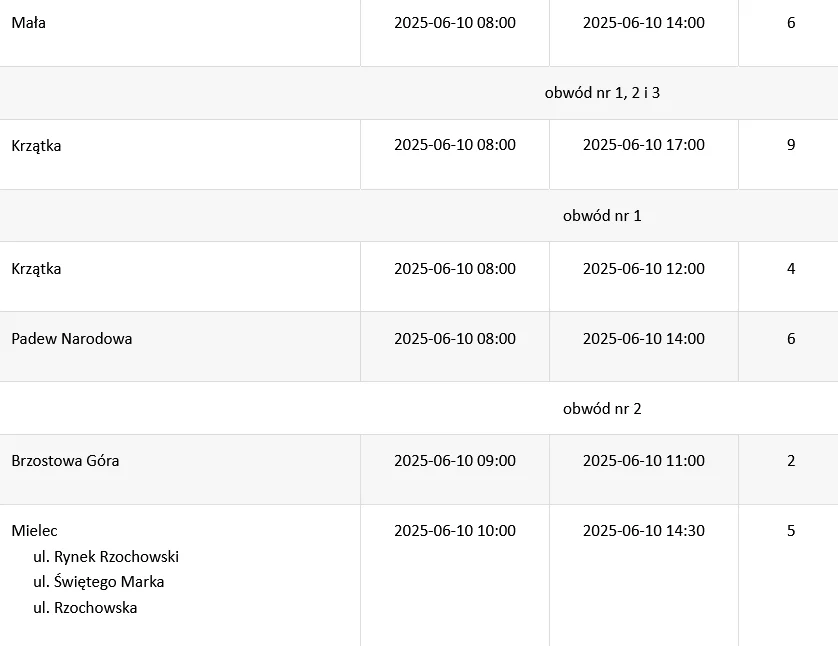Click start time 2025-06-10 09:00 cell

[x=455, y=461]
